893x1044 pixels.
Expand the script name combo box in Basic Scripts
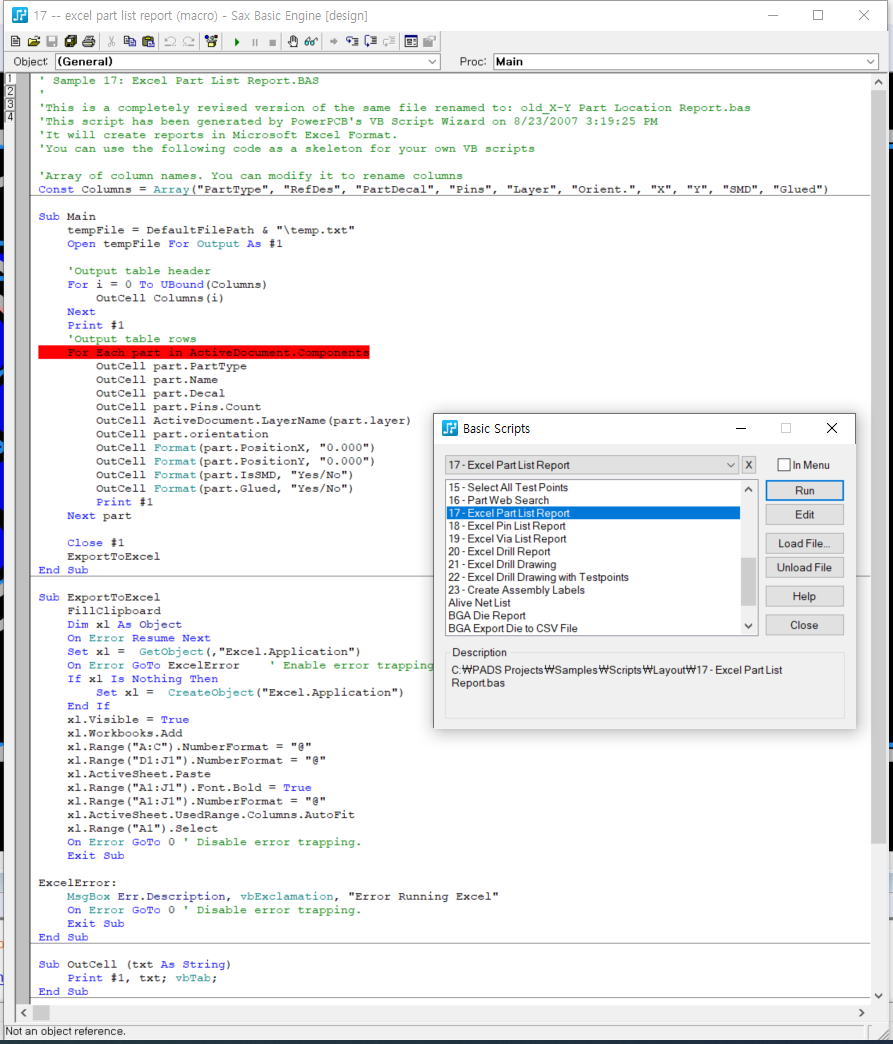click(729, 465)
